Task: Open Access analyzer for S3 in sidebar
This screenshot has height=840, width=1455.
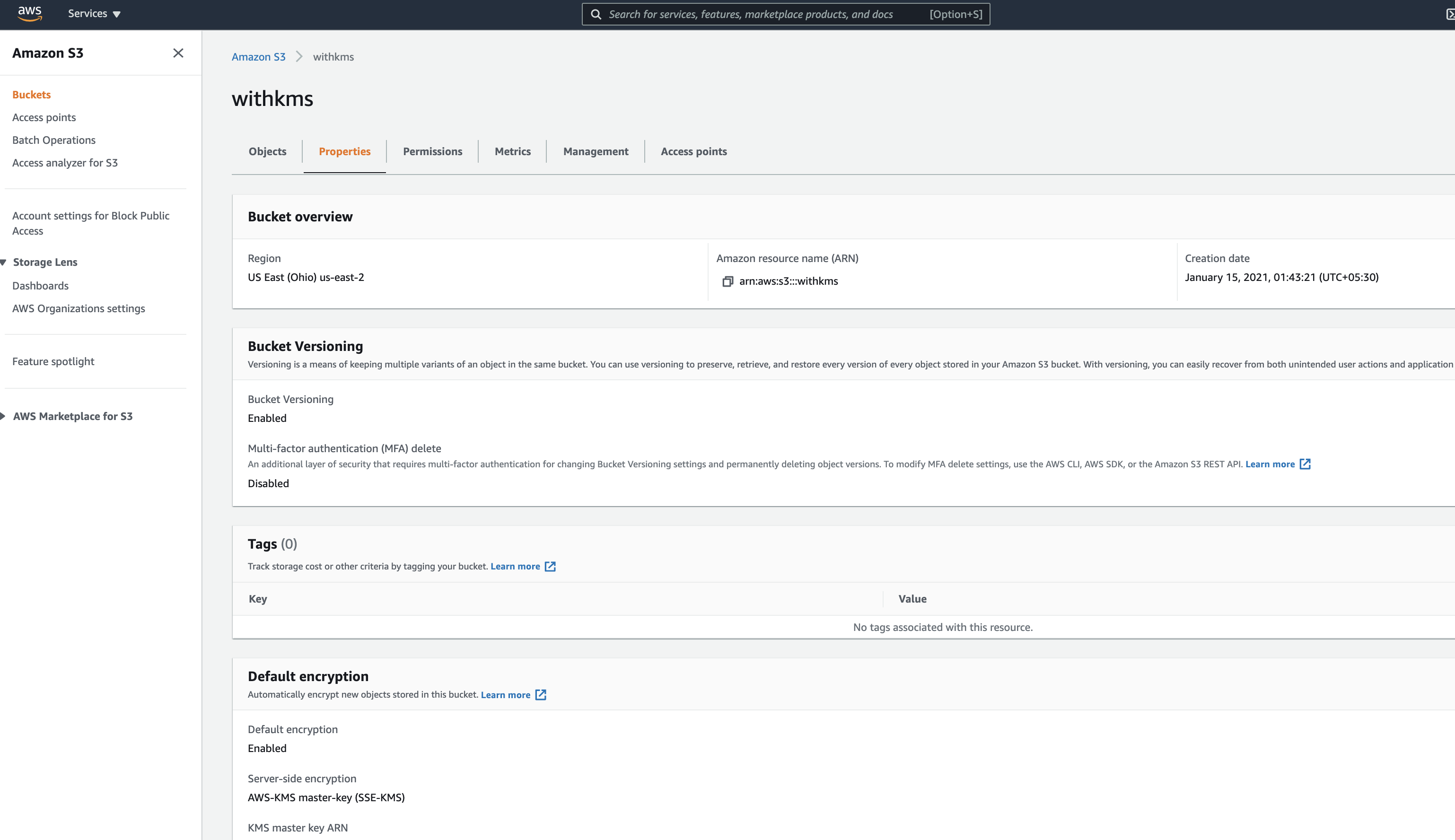Action: [65, 163]
